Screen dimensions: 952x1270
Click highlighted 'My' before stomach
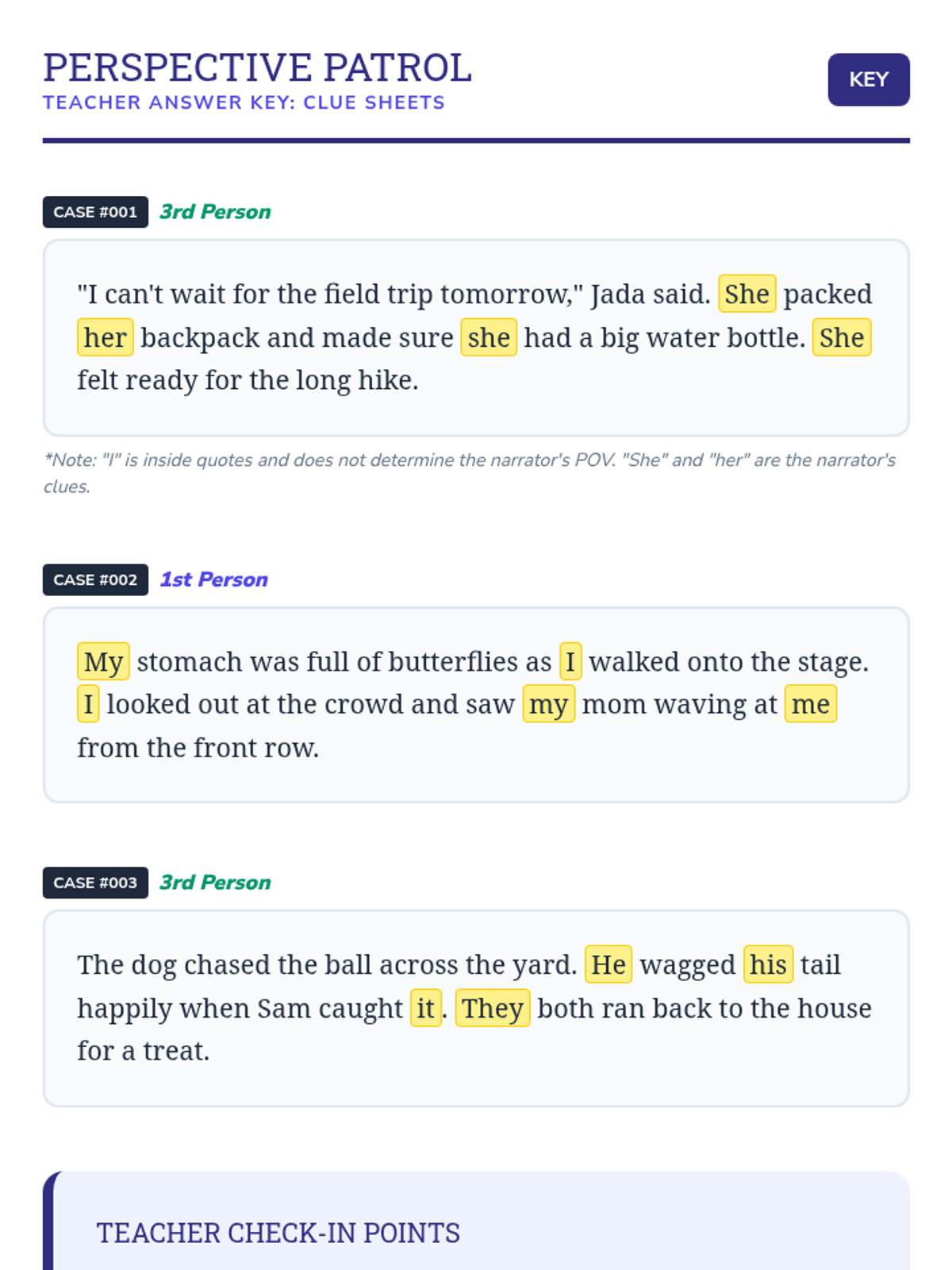(x=103, y=662)
